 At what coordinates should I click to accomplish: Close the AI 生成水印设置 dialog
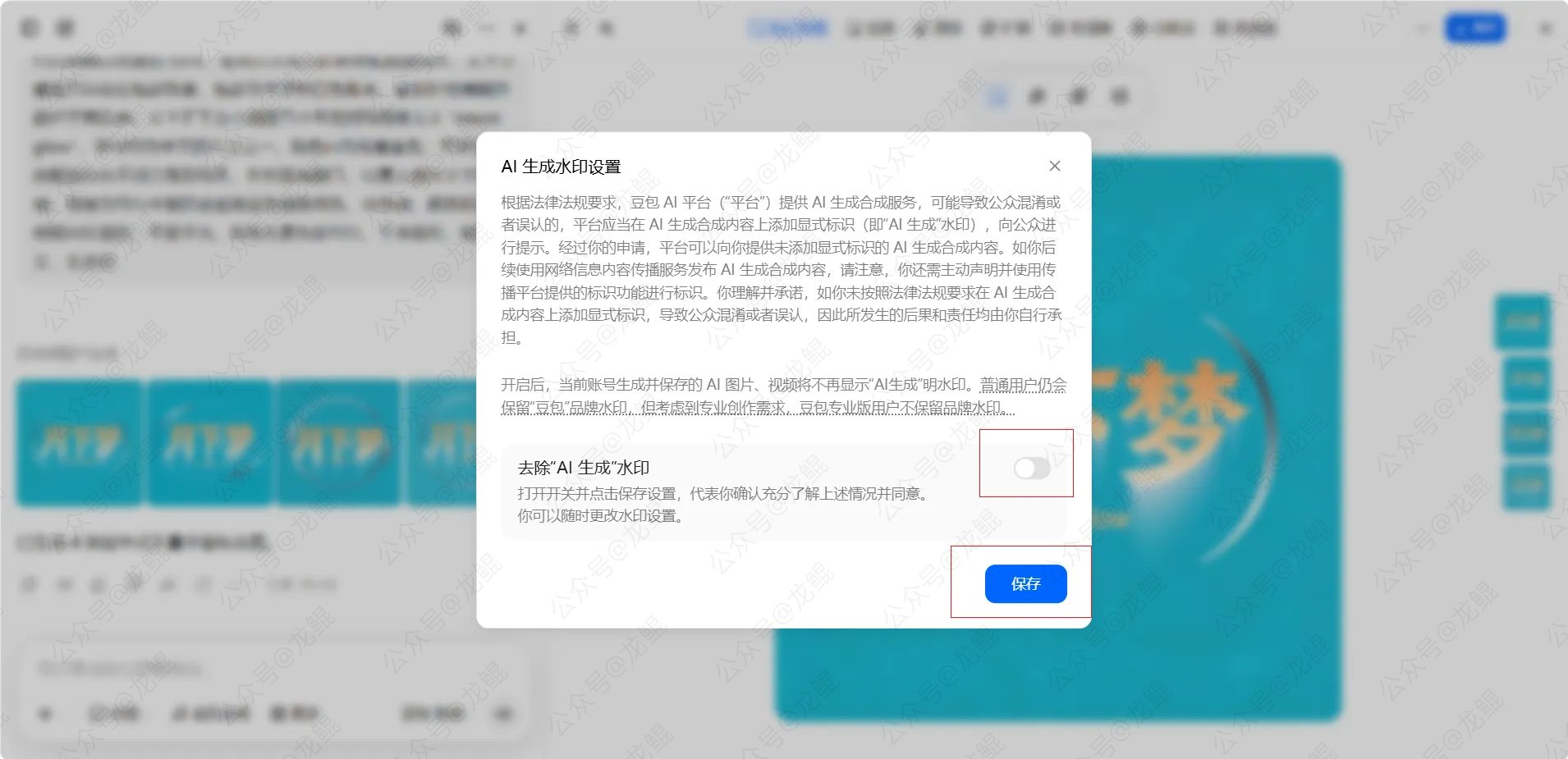(1055, 166)
